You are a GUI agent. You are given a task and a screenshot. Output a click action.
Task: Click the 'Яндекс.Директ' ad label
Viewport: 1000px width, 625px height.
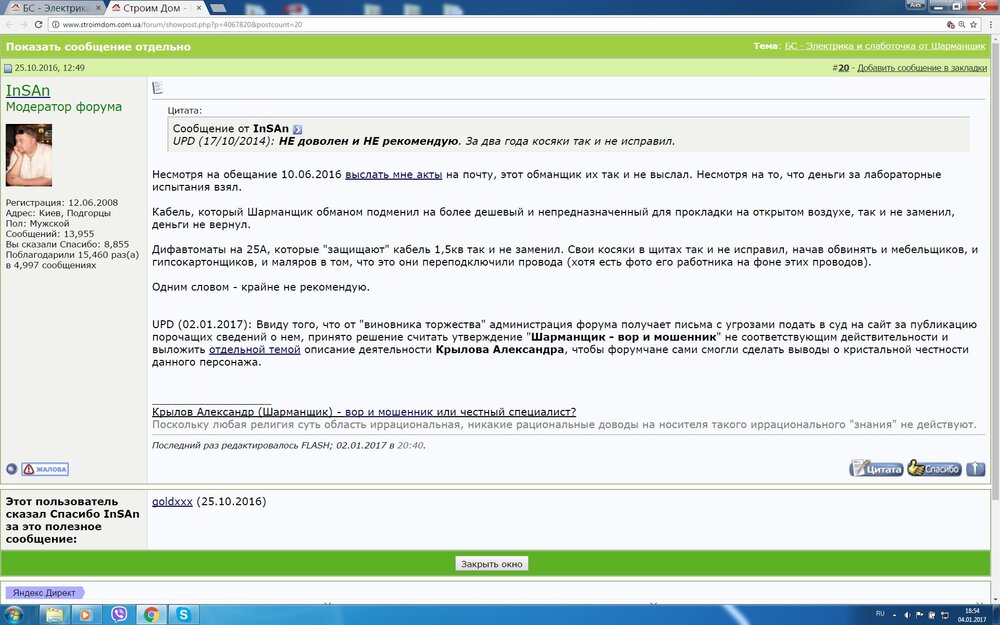pos(44,592)
